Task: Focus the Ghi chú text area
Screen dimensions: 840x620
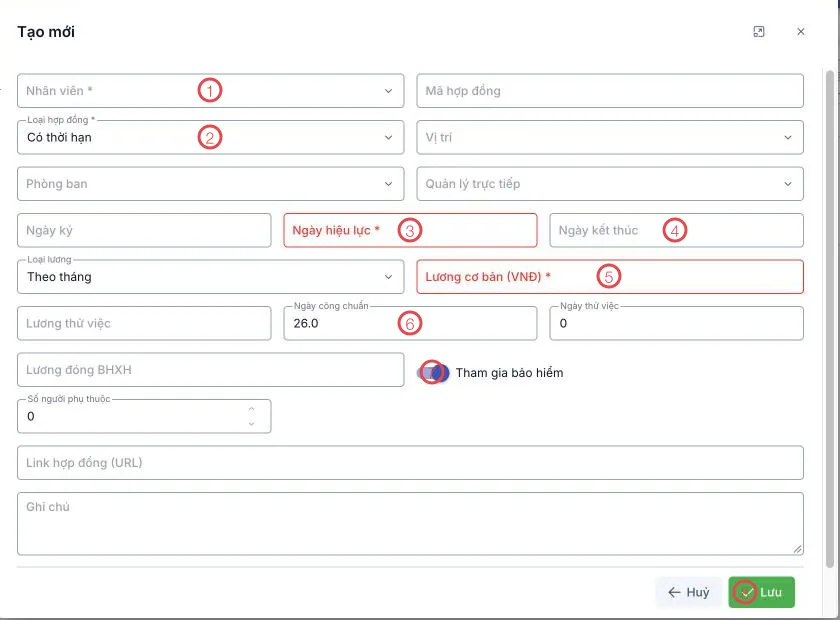Action: pos(410,524)
